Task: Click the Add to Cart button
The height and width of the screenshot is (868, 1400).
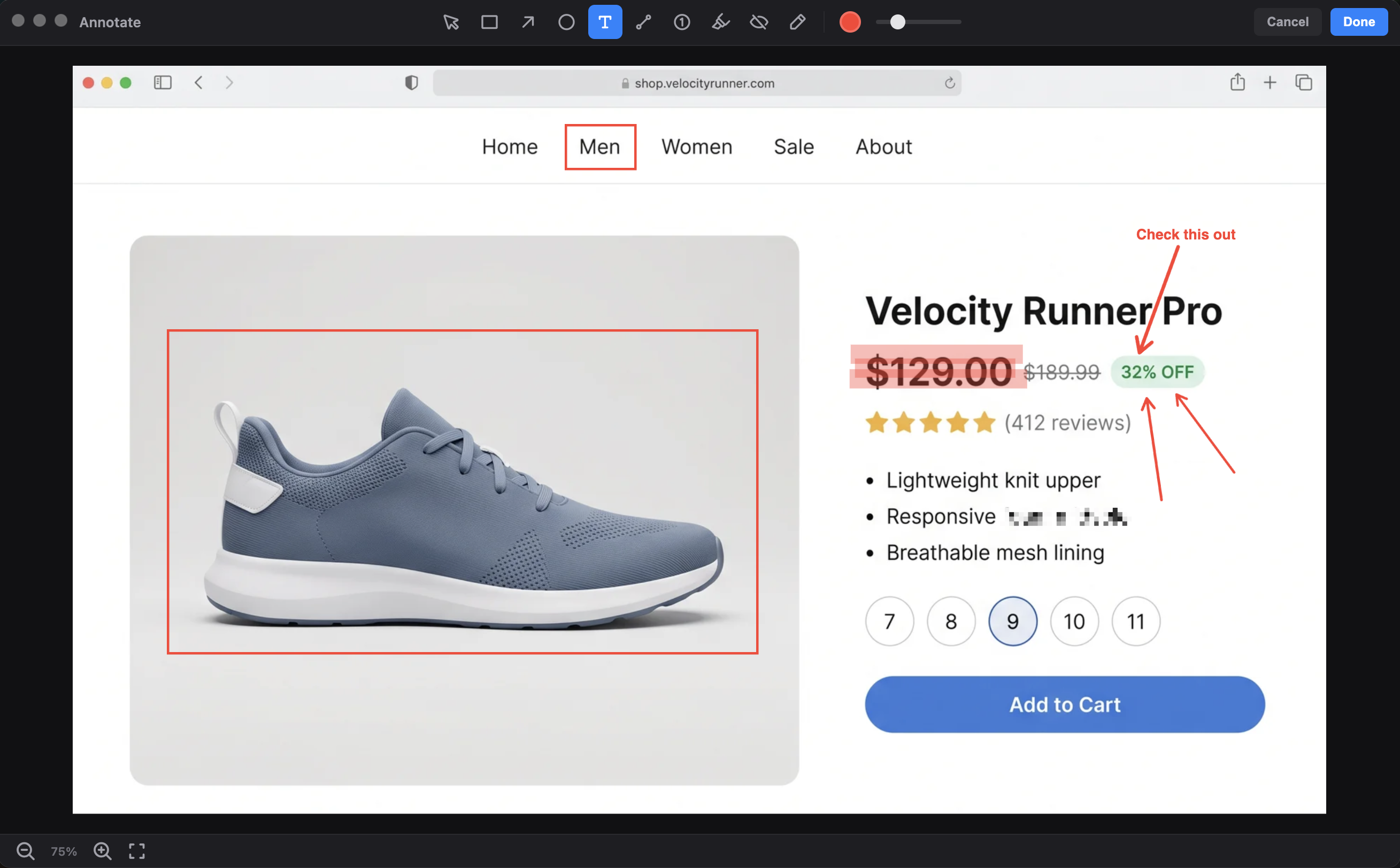Action: (1064, 704)
